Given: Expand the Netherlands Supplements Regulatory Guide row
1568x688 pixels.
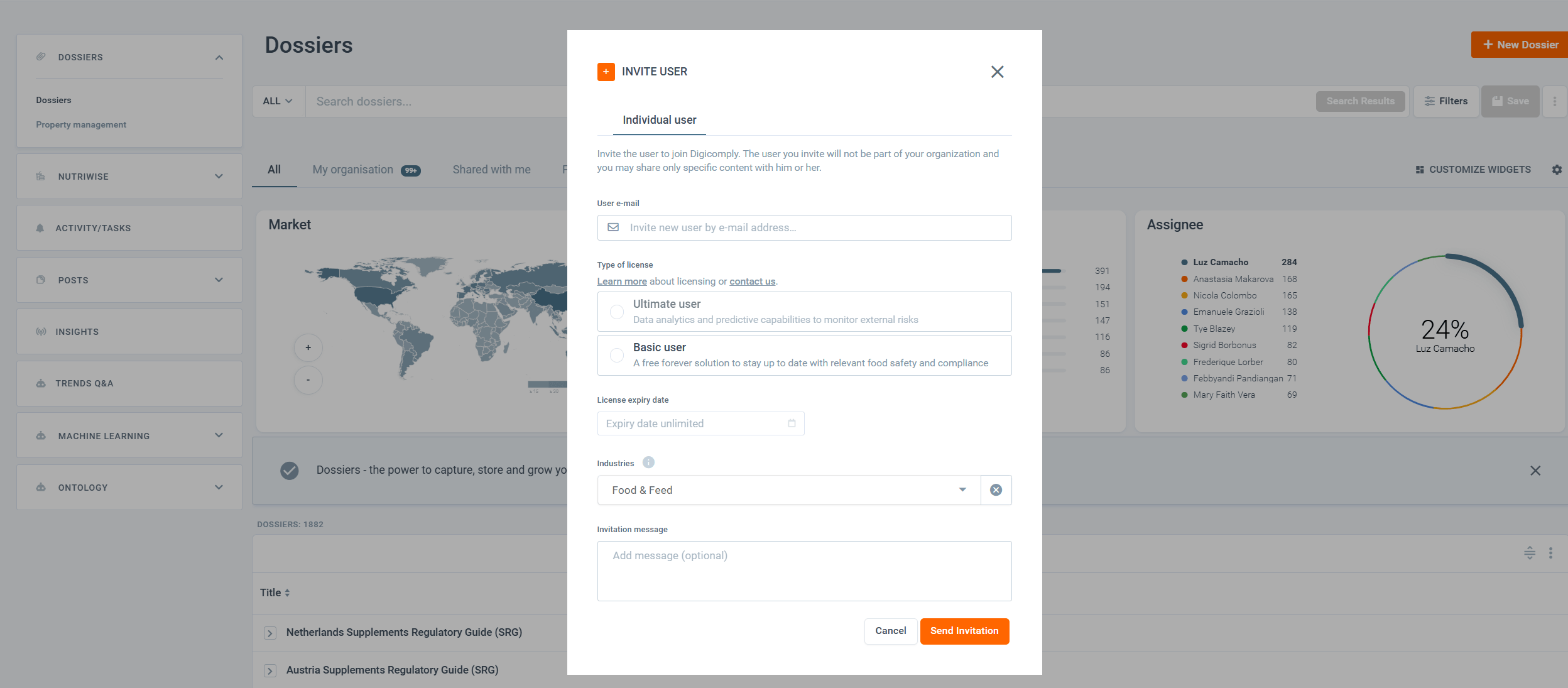Looking at the screenshot, I should [269, 633].
